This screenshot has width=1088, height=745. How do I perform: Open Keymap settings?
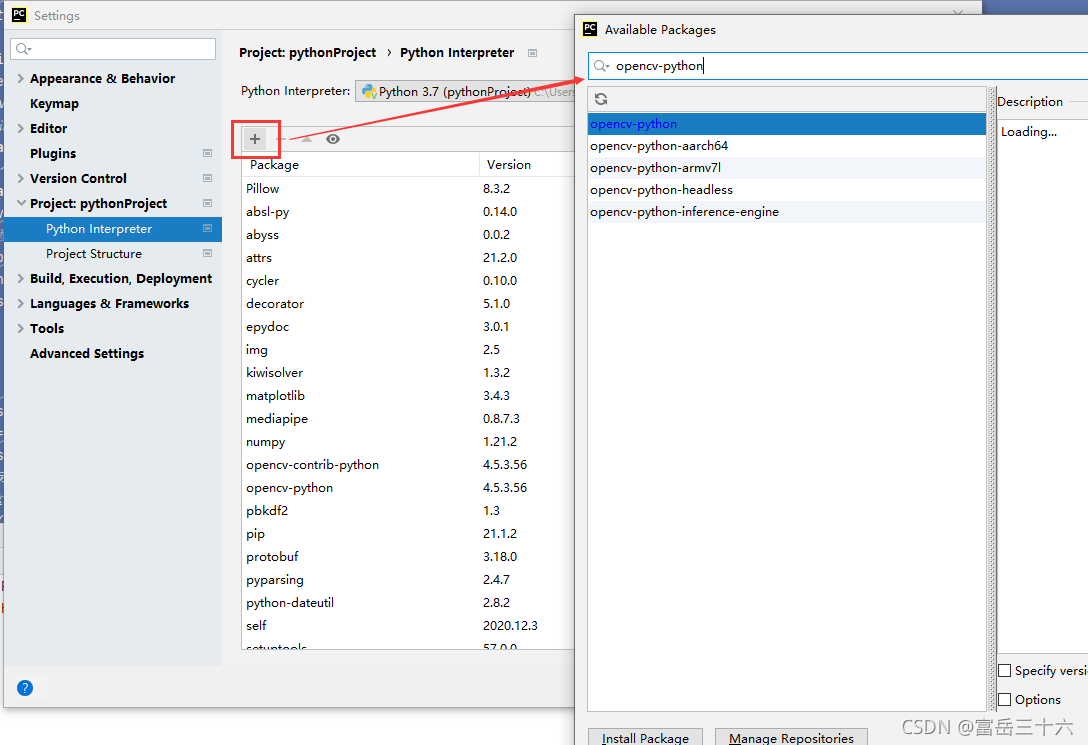54,103
